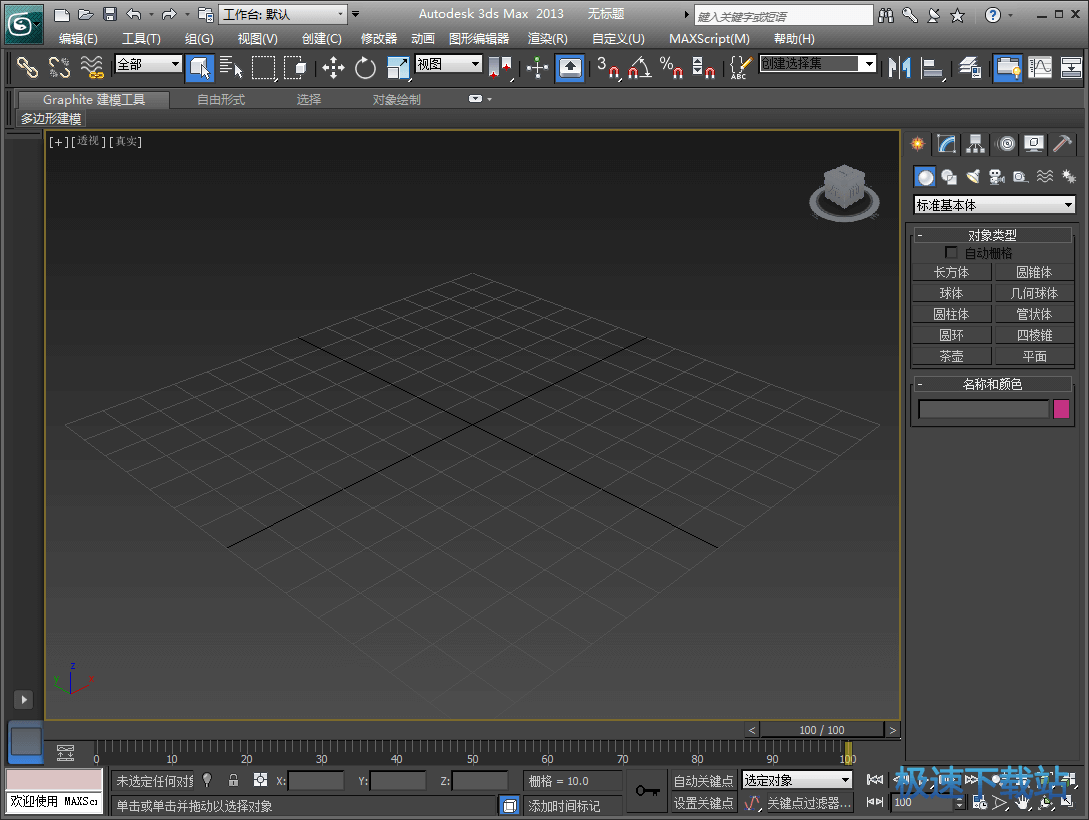Viewport: 1089px width, 820px height.
Task: Click the time slider right arrow
Action: pos(892,730)
